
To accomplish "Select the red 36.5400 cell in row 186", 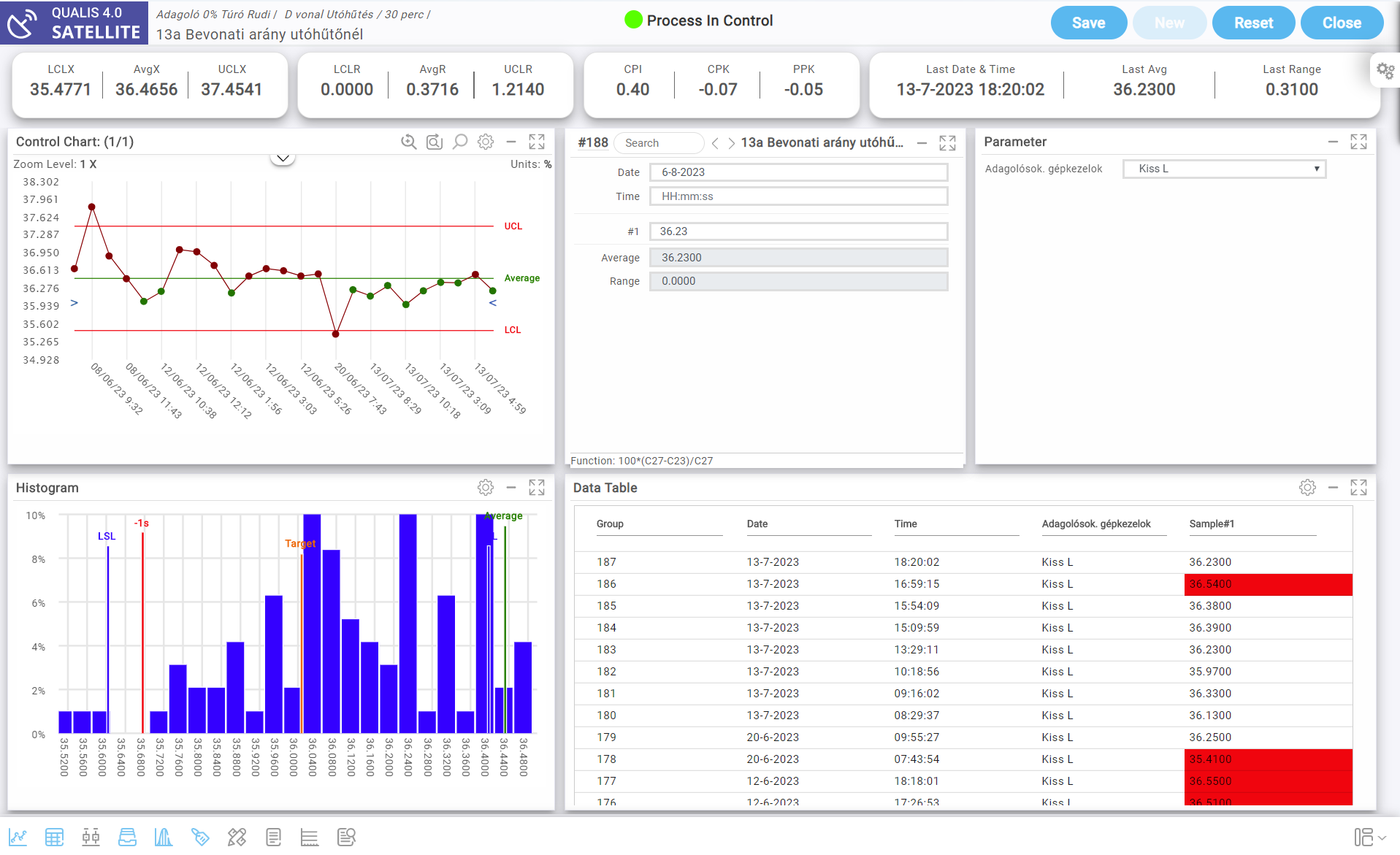I will tap(1268, 584).
